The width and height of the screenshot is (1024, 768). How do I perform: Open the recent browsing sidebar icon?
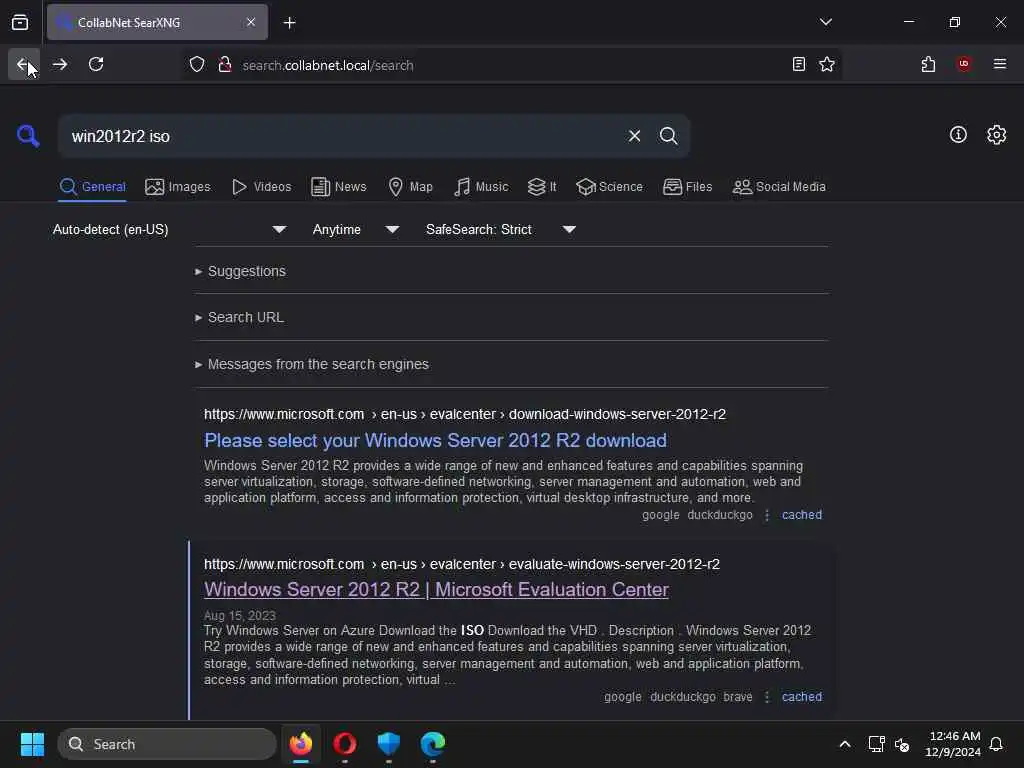point(20,22)
